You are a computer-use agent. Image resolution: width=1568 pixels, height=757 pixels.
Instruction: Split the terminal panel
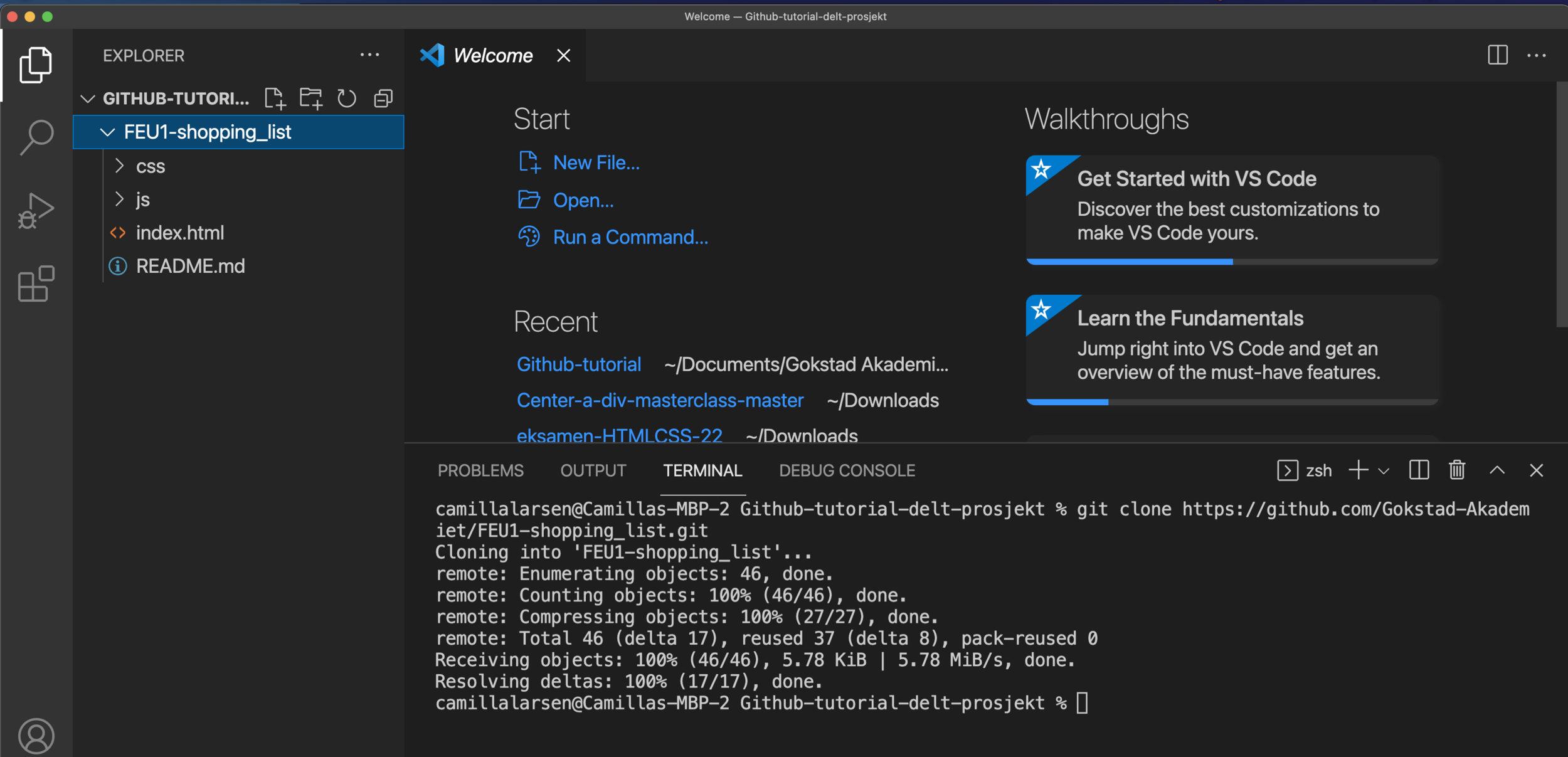click(x=1419, y=470)
